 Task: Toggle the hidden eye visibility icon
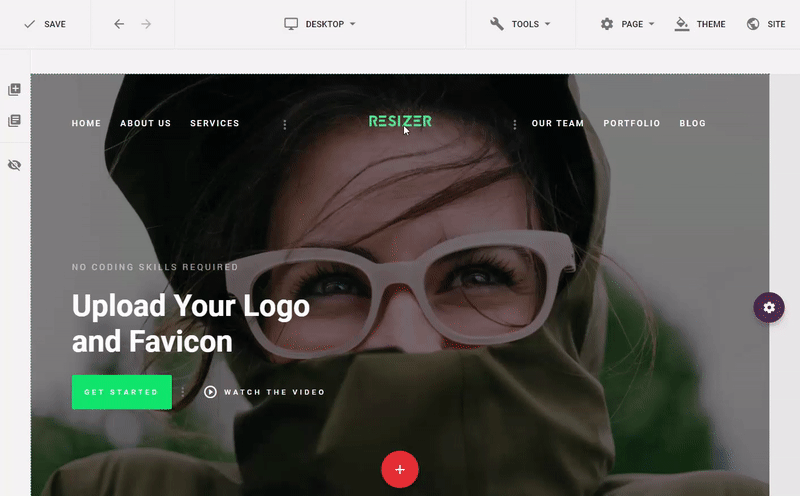[14, 165]
